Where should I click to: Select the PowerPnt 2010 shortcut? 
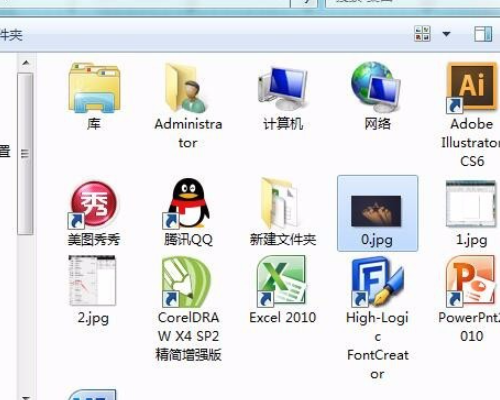(471, 281)
